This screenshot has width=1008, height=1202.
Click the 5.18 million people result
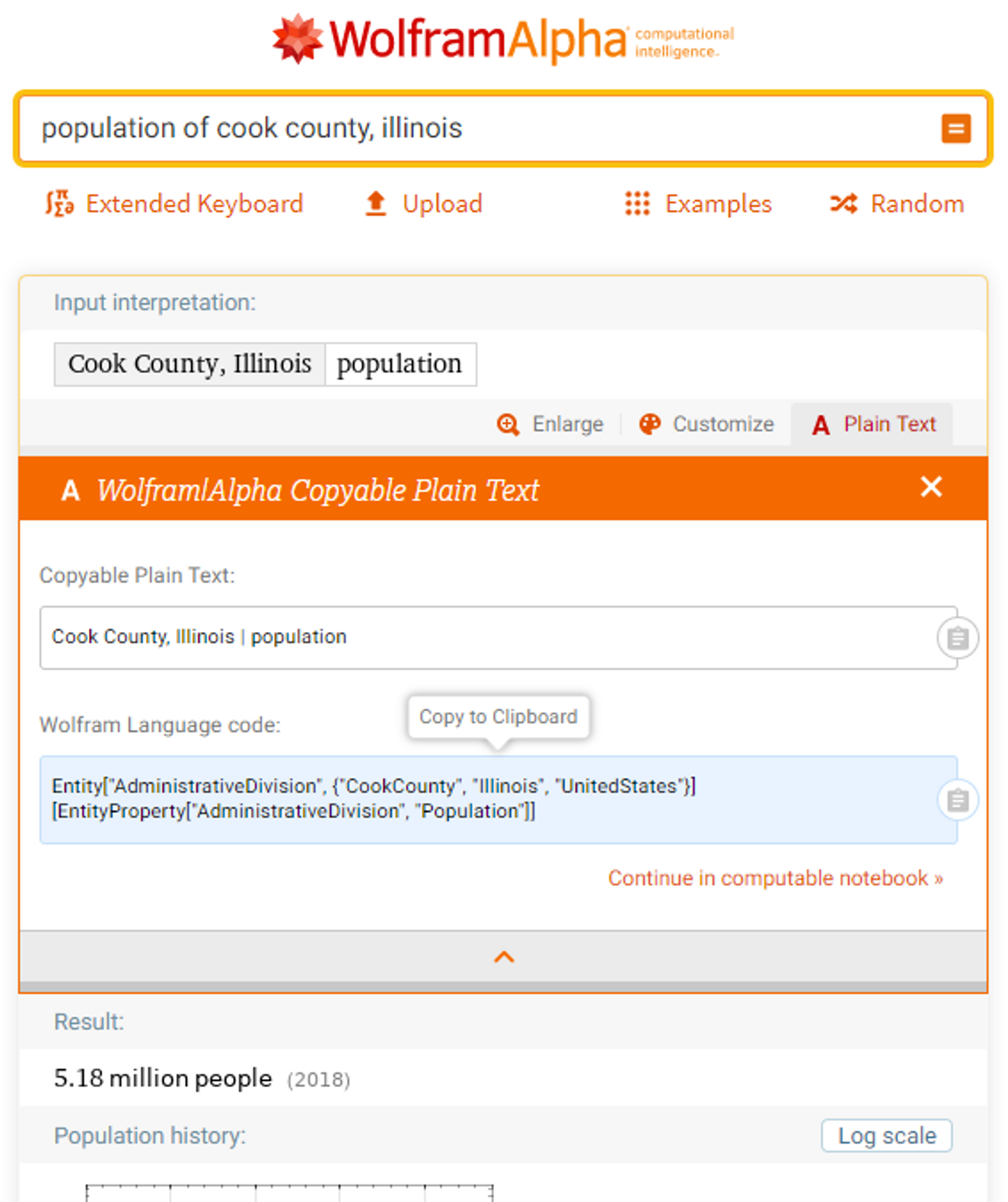pos(163,1078)
